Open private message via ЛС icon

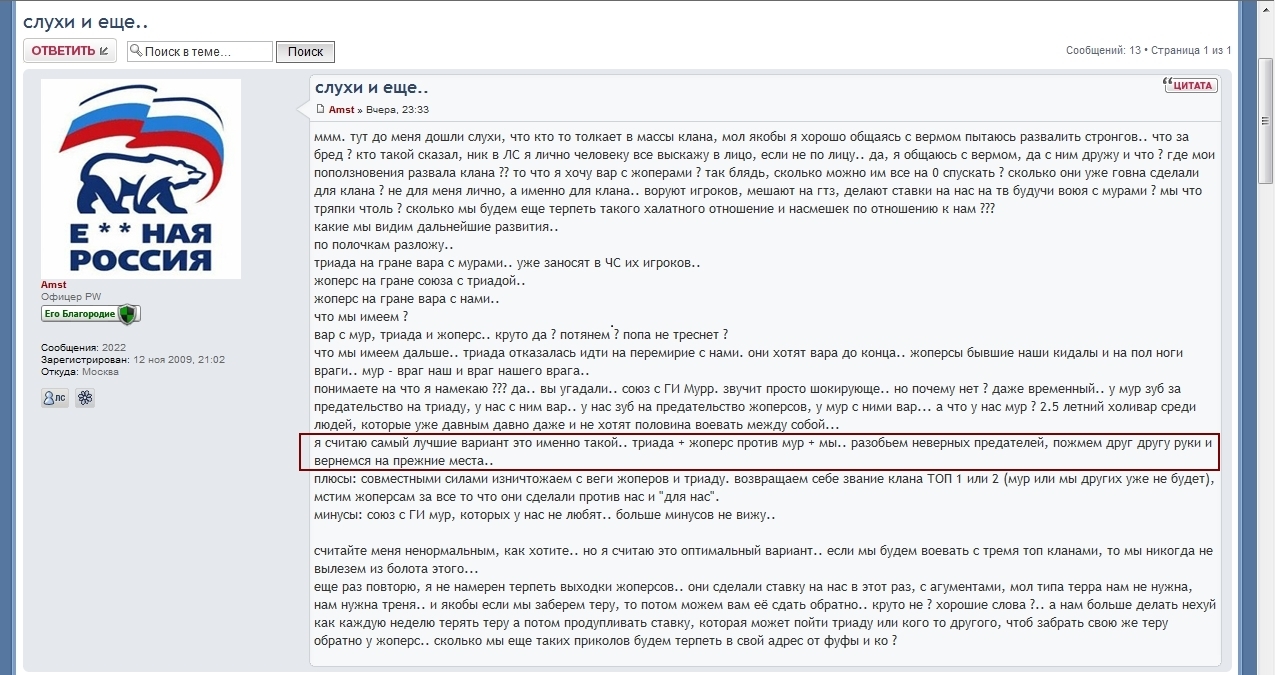click(55, 398)
